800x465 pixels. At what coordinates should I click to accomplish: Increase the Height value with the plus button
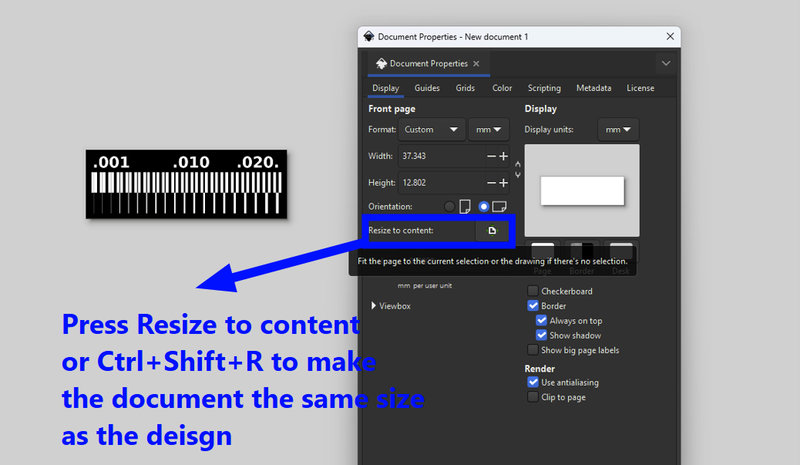pos(504,183)
